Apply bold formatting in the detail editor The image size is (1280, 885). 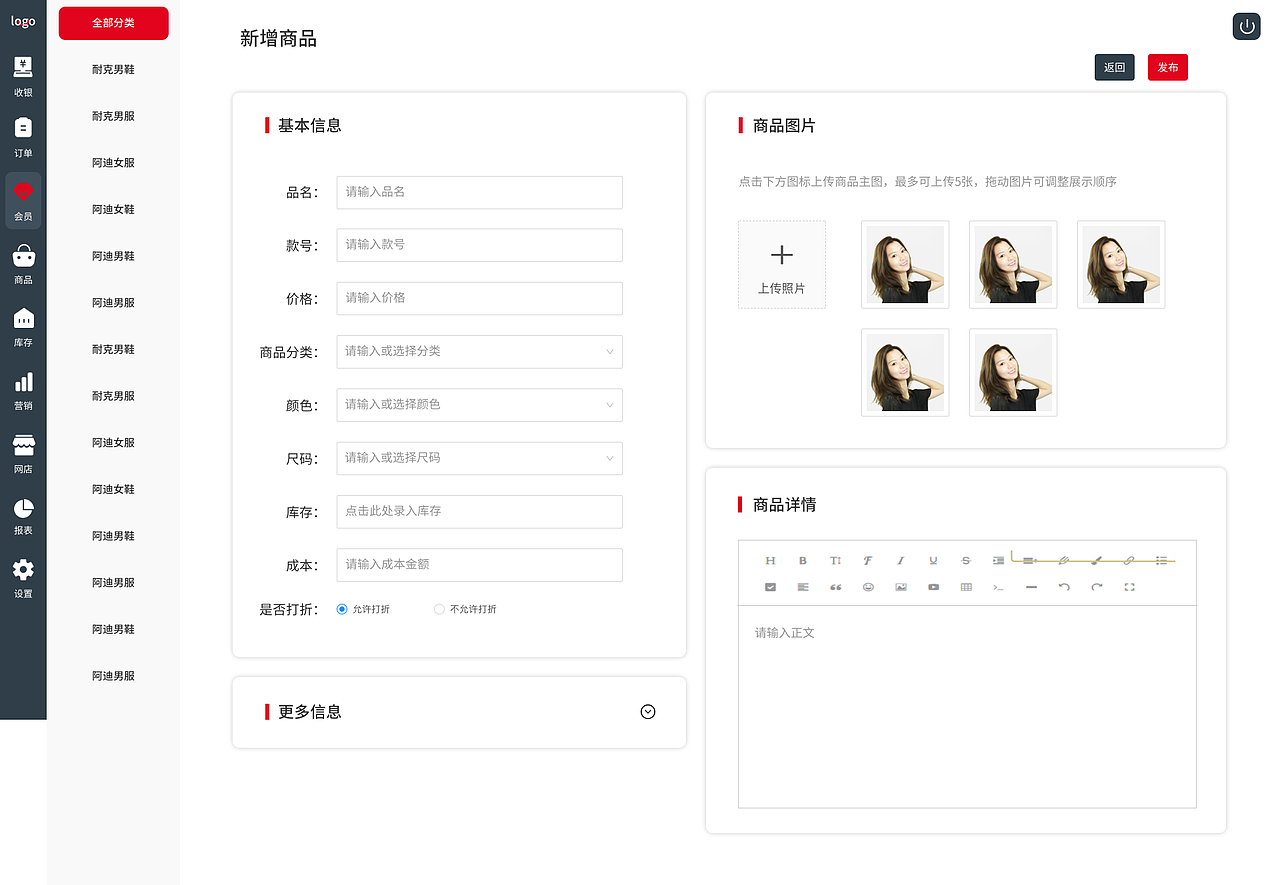[x=802, y=560]
